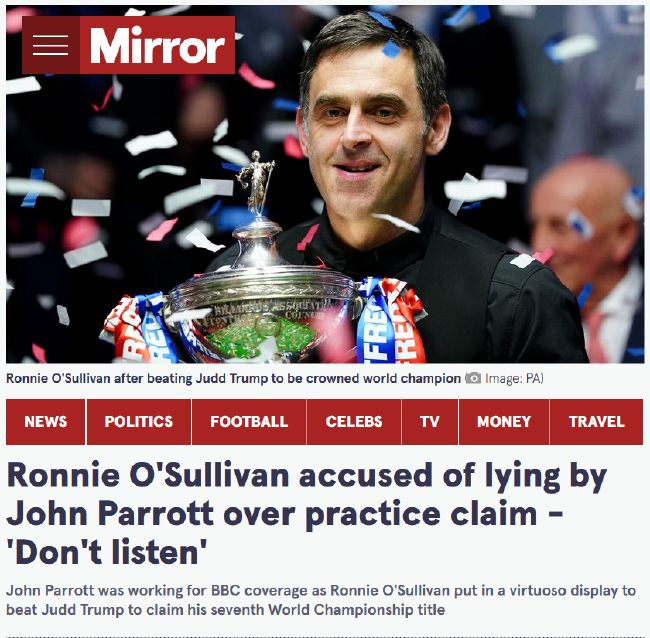Image resolution: width=650 pixels, height=638 pixels.
Task: Click the silver trophy bowl in the photo
Action: (x=261, y=315)
